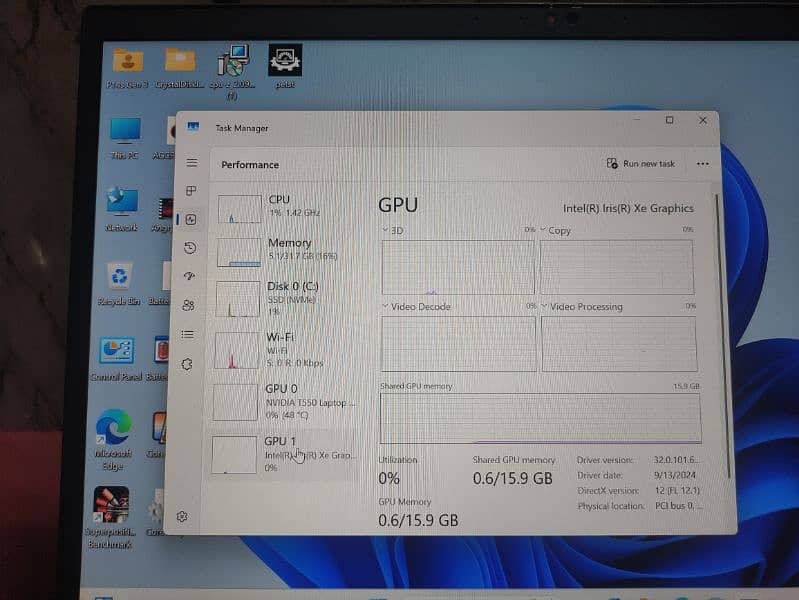
Task: Click the large 'GPU' heading
Action: (398, 205)
